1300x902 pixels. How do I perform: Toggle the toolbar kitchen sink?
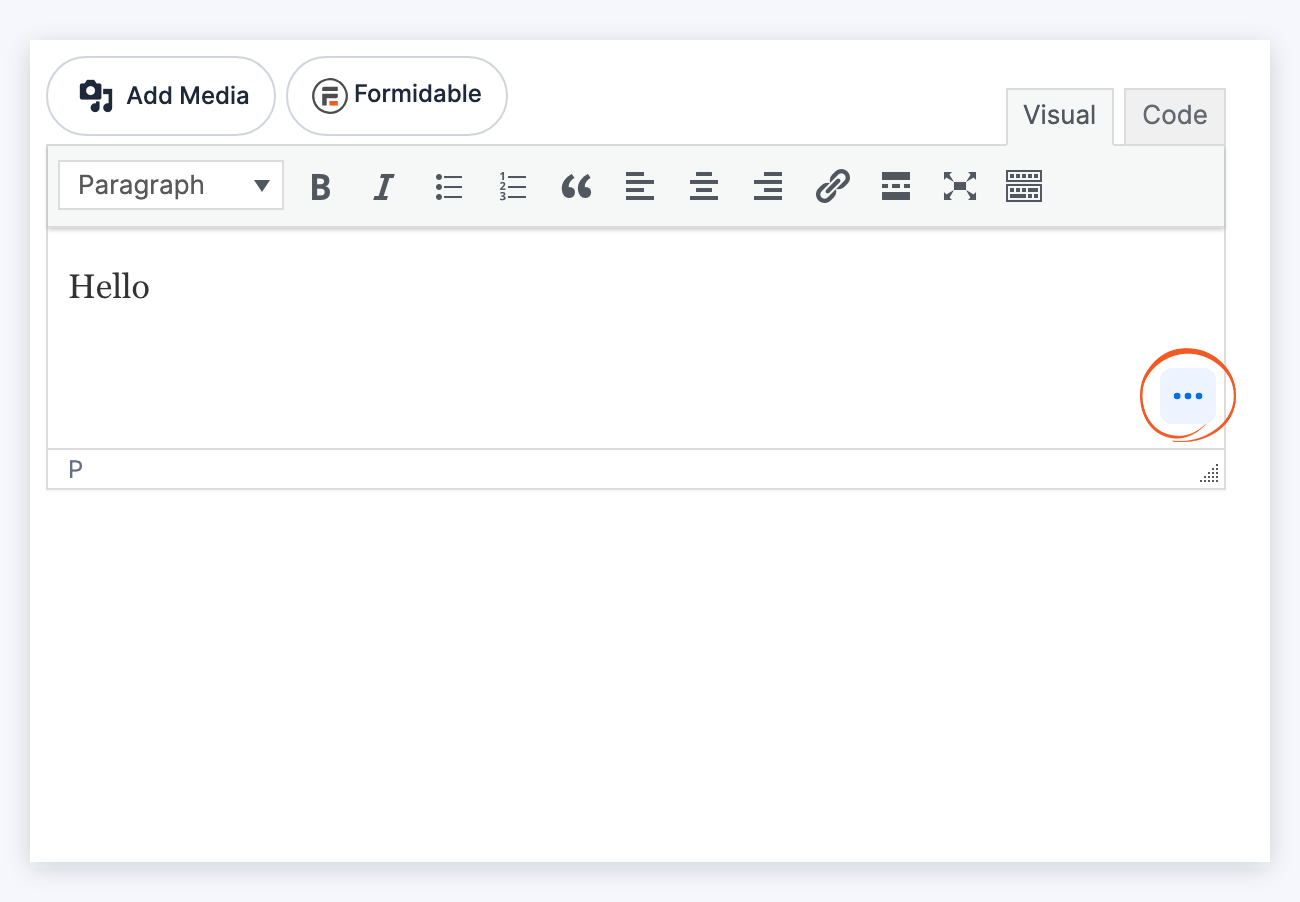pos(1024,186)
